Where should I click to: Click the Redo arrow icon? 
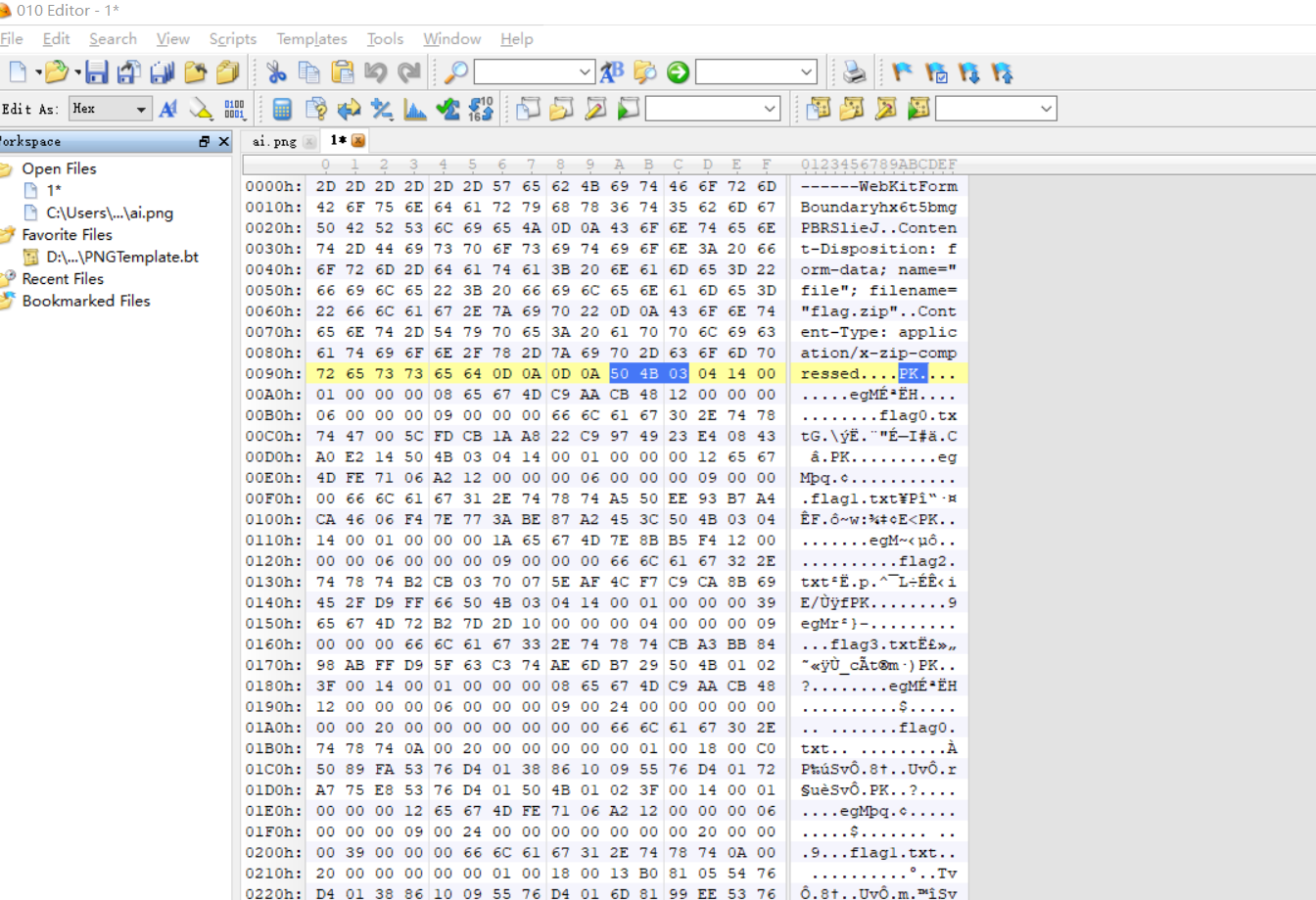tap(409, 71)
